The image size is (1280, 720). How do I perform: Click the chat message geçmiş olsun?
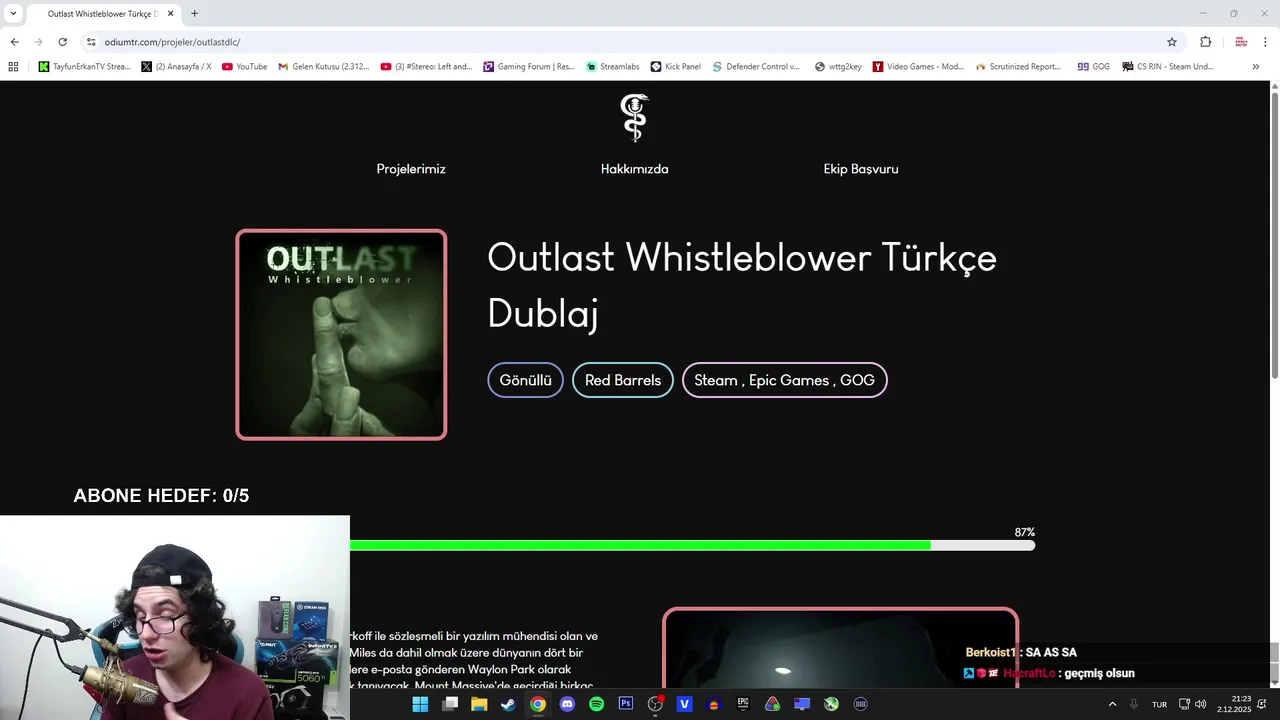pos(1099,673)
